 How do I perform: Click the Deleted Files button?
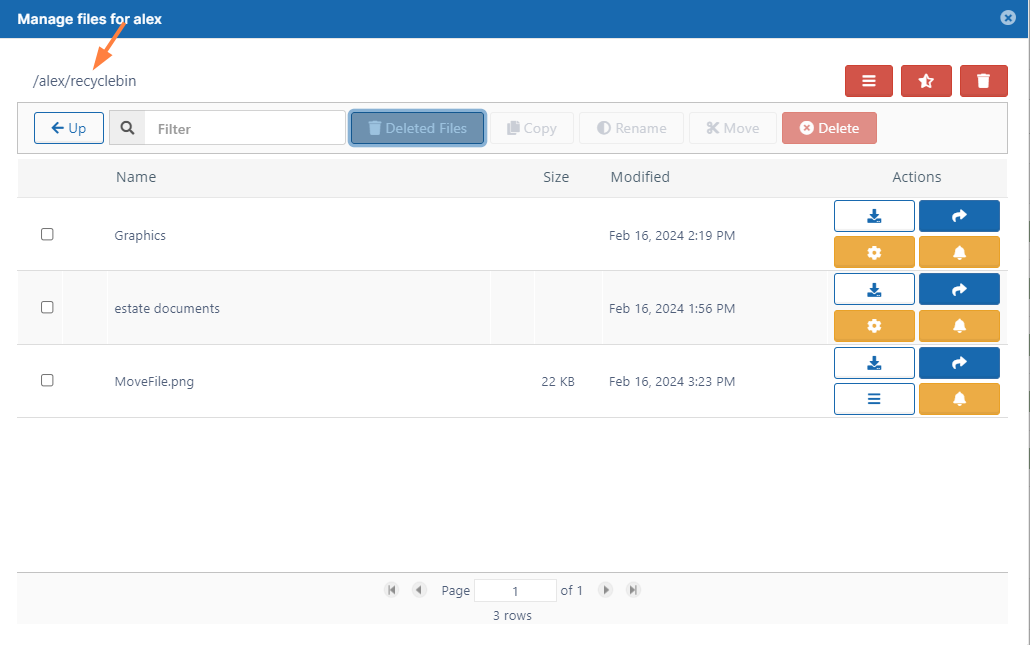pos(417,128)
